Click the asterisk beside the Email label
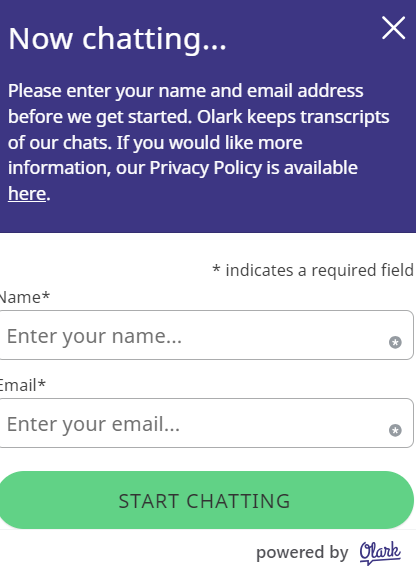The height and width of the screenshot is (566, 416). click(x=42, y=383)
